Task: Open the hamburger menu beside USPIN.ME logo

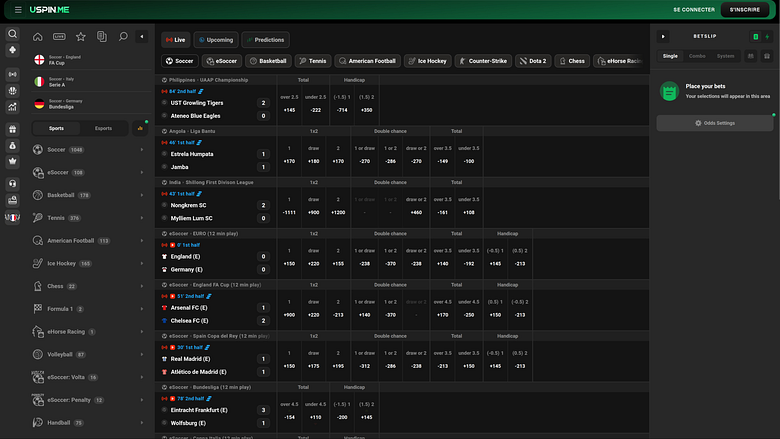Action: pos(18,9)
